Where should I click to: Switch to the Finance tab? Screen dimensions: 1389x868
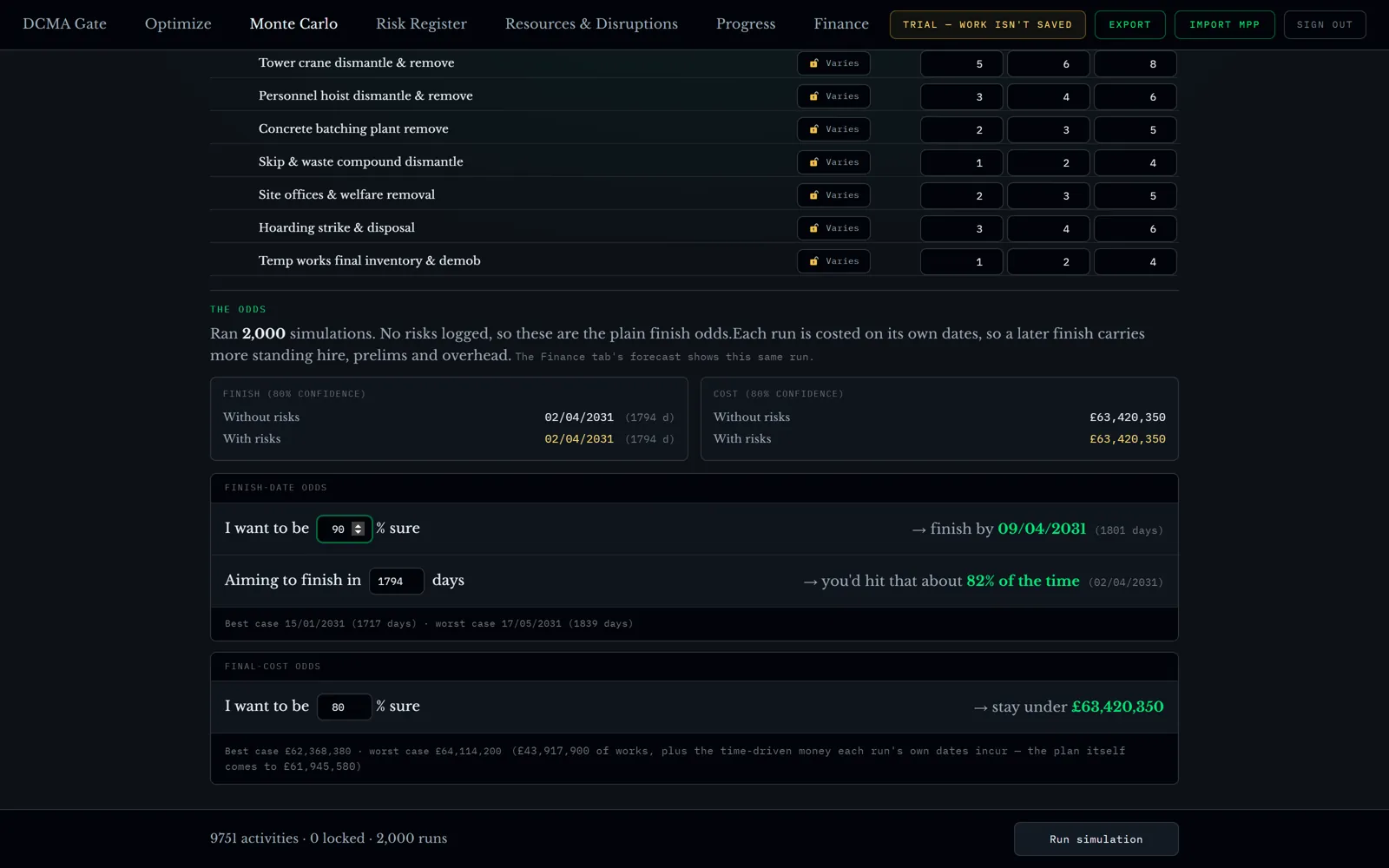(x=841, y=24)
